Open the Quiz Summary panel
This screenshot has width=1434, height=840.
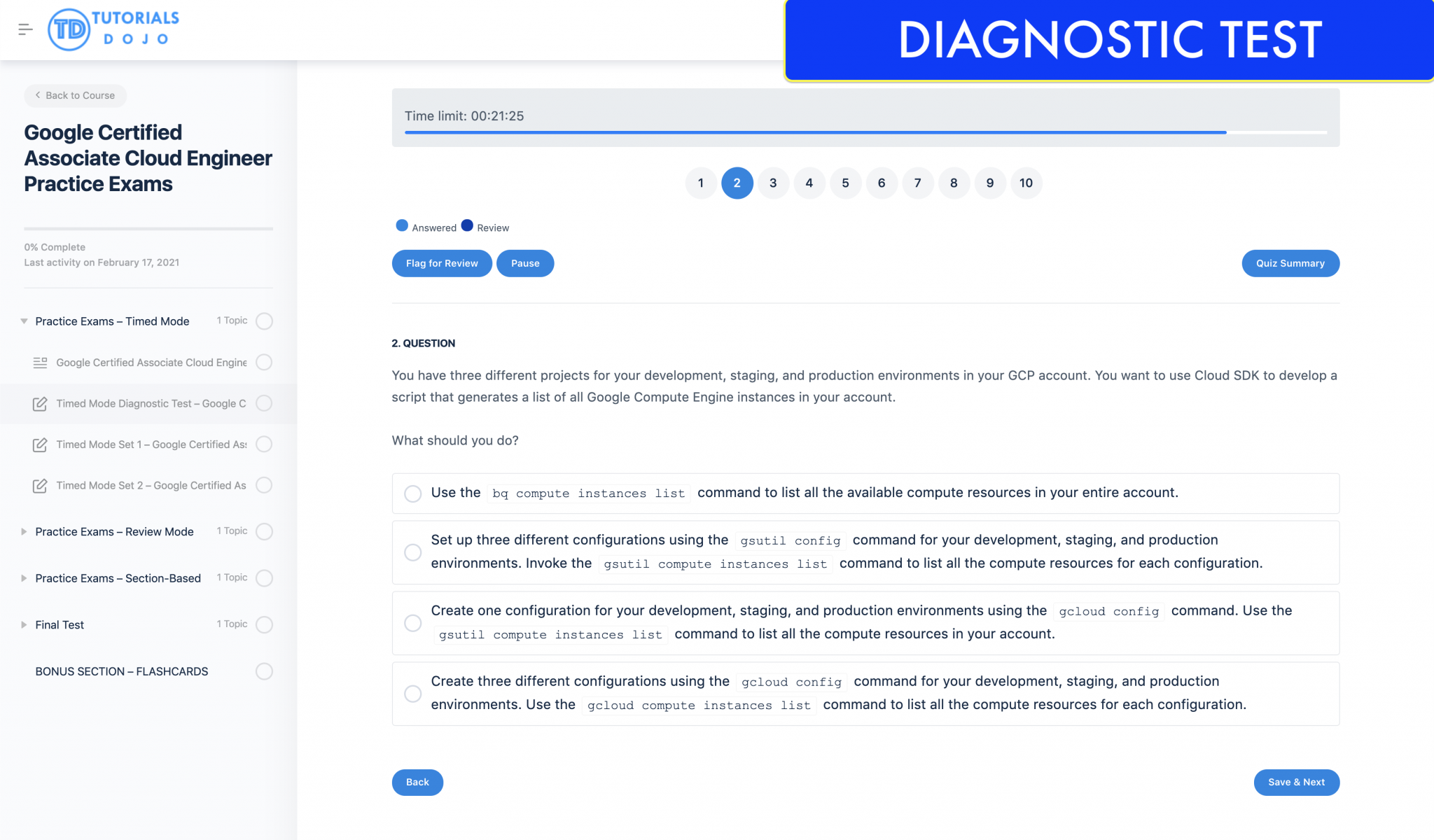[1291, 262]
